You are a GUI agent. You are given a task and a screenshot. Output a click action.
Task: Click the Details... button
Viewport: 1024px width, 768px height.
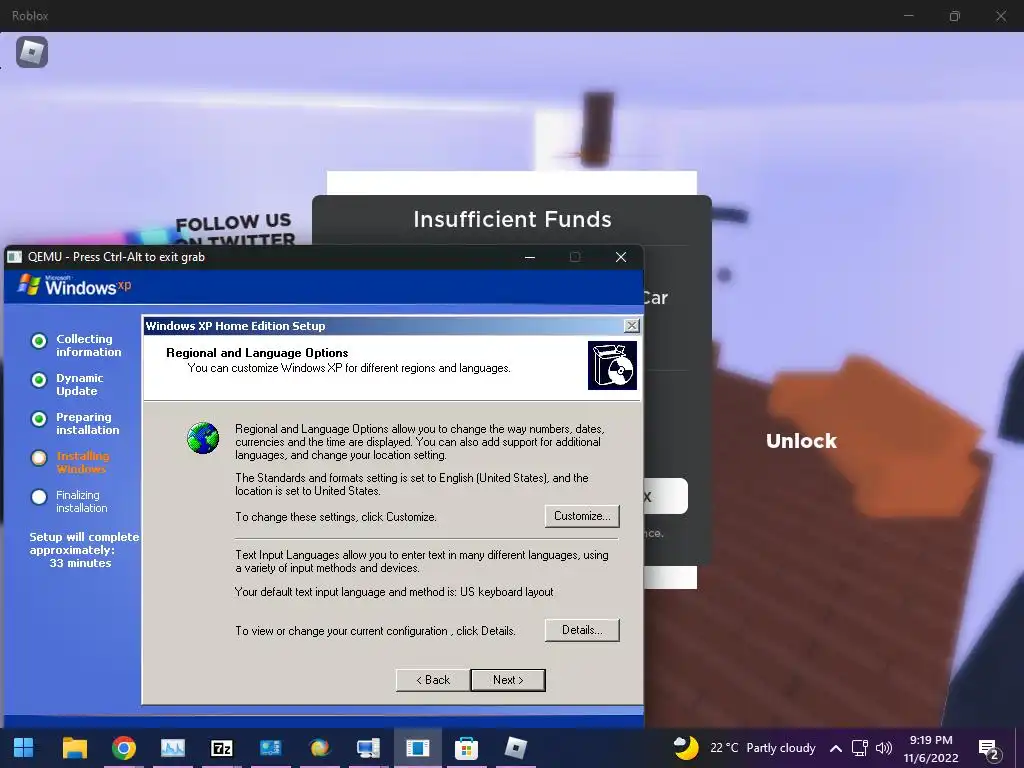[582, 630]
